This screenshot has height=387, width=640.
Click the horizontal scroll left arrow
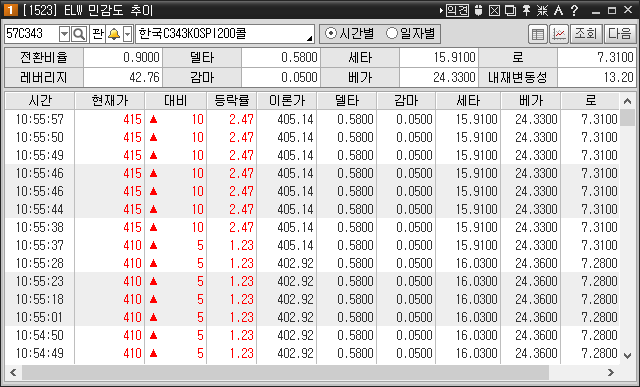pos(13,372)
